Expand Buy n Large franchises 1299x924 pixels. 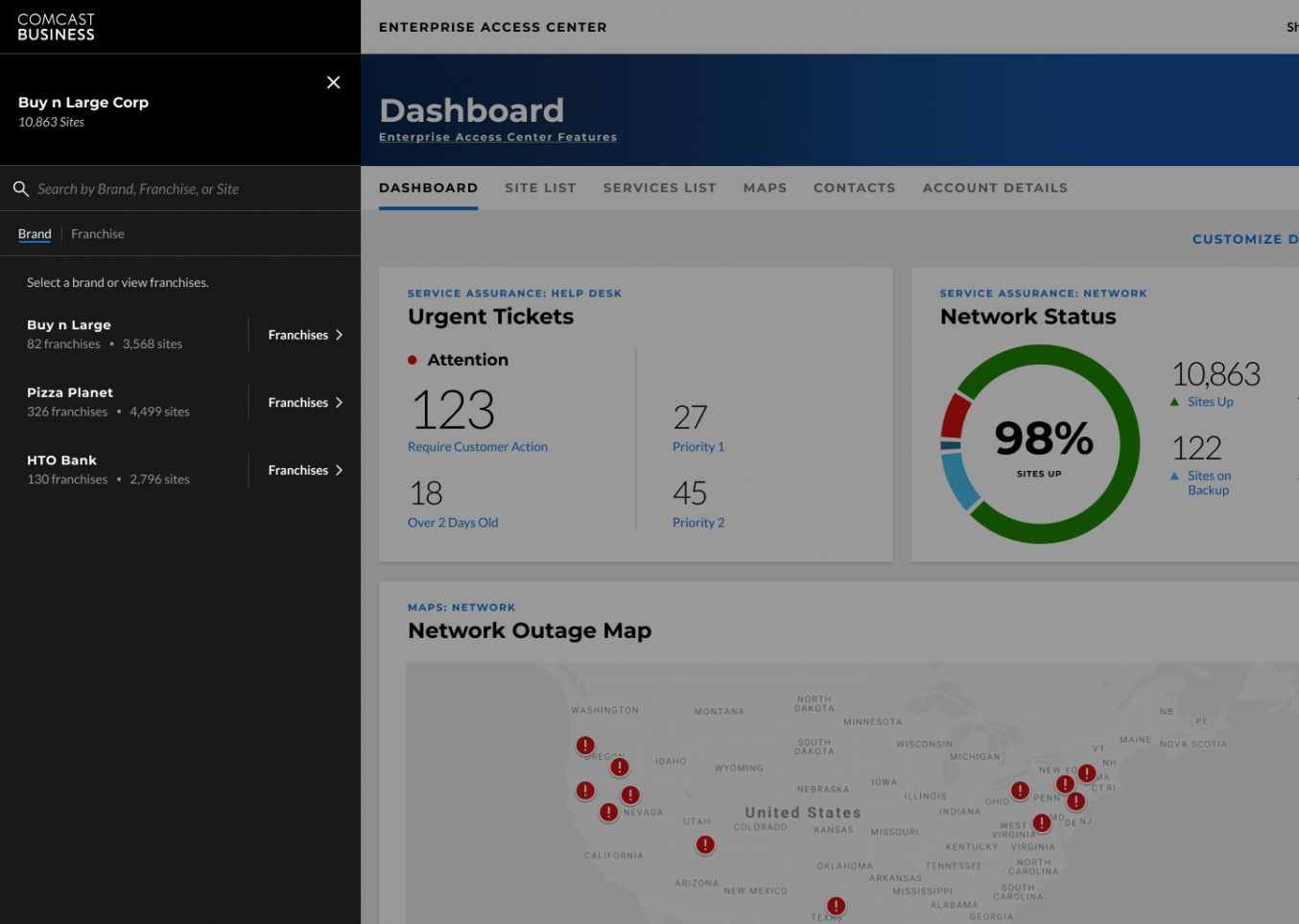click(305, 335)
